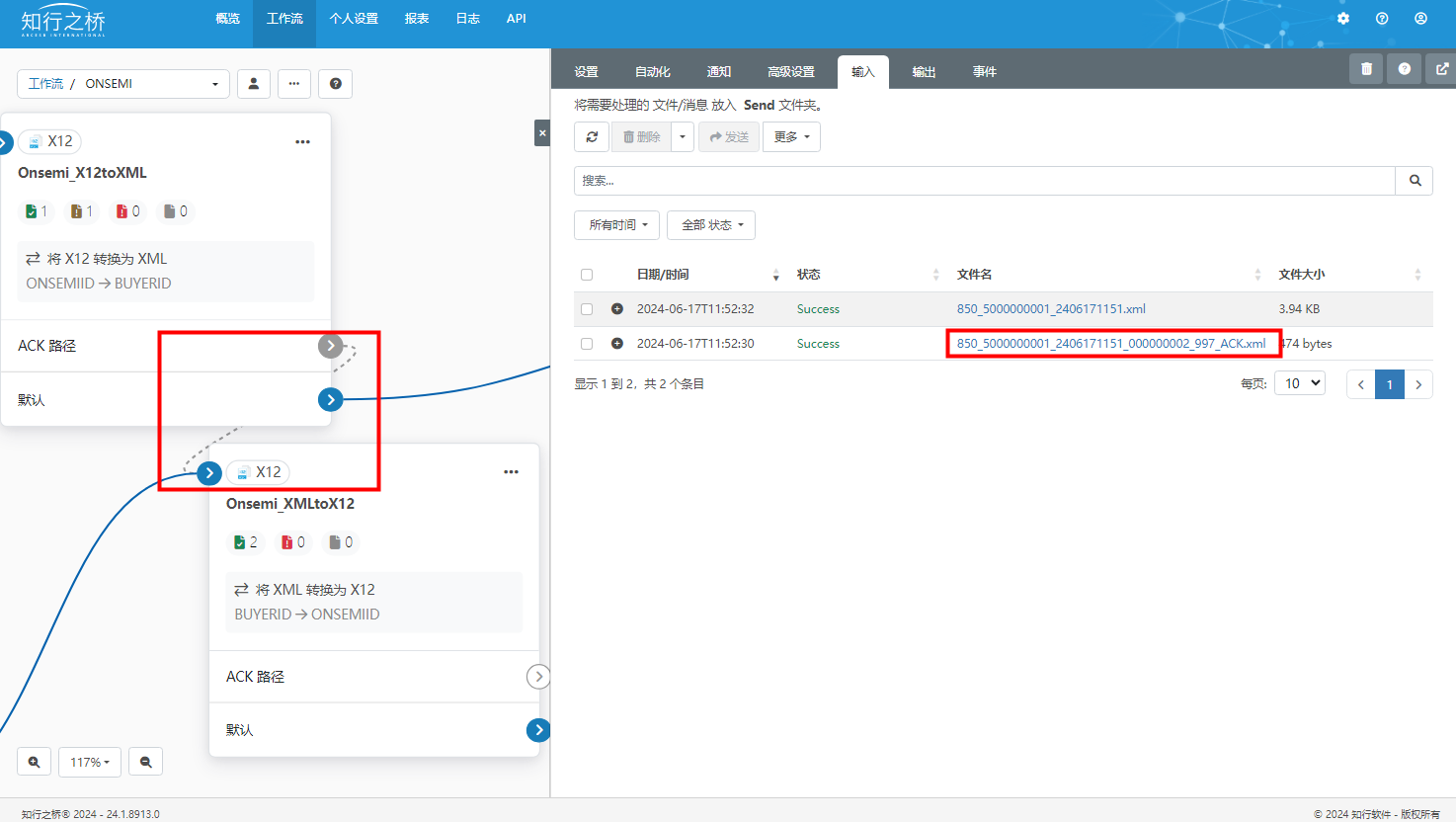Tick the checkbox on the 997_ACK.xml row

point(586,343)
